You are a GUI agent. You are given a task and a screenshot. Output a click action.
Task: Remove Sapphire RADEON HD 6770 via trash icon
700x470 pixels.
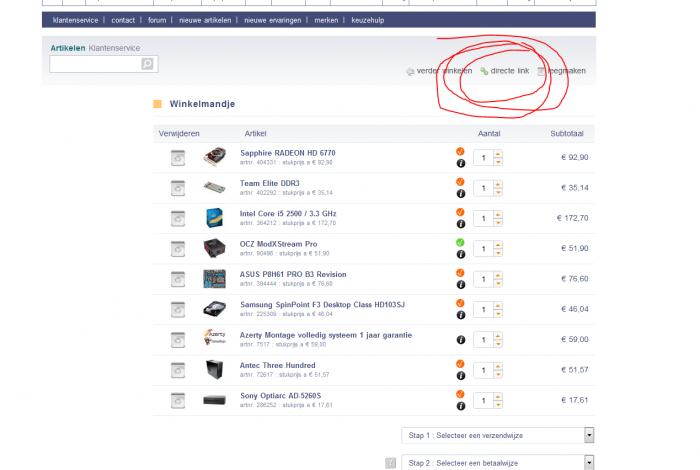178,158
